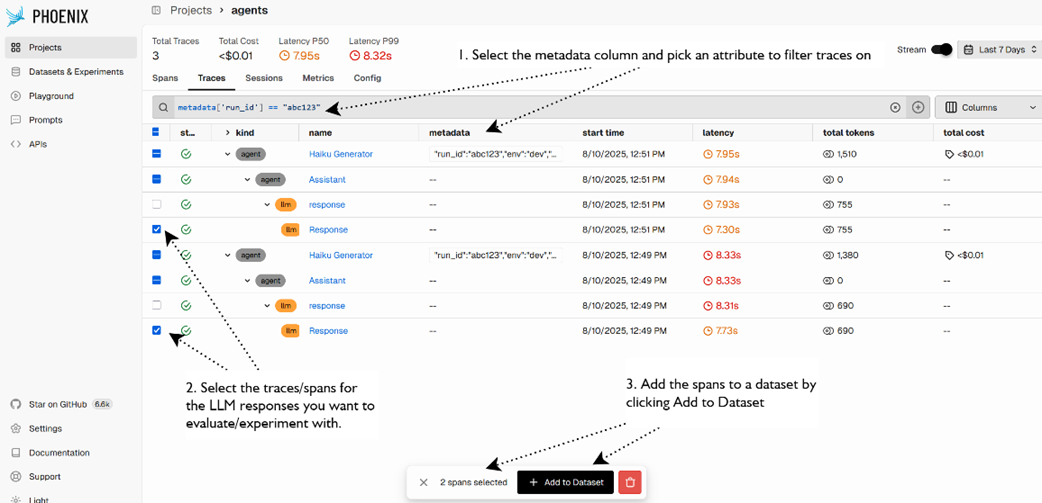Click the add filter plus icon
Image resolution: width=1042 pixels, height=503 pixels.
918,107
